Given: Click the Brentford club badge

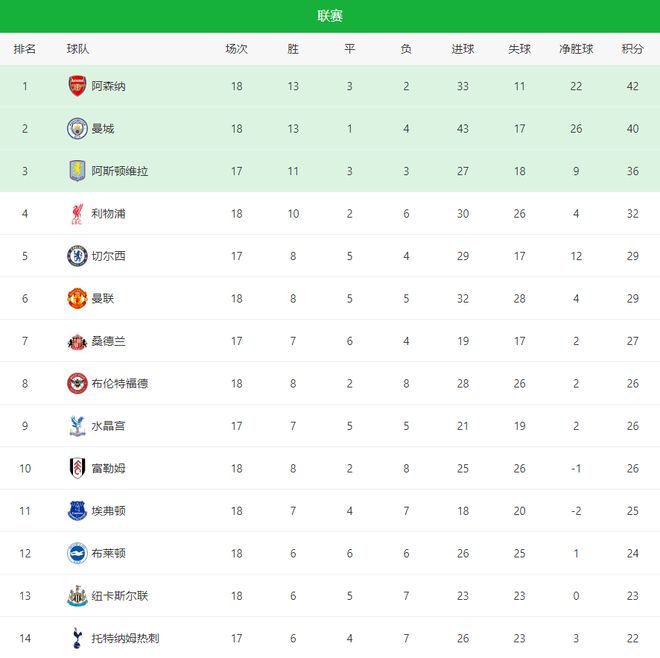Looking at the screenshot, I should tap(77, 383).
